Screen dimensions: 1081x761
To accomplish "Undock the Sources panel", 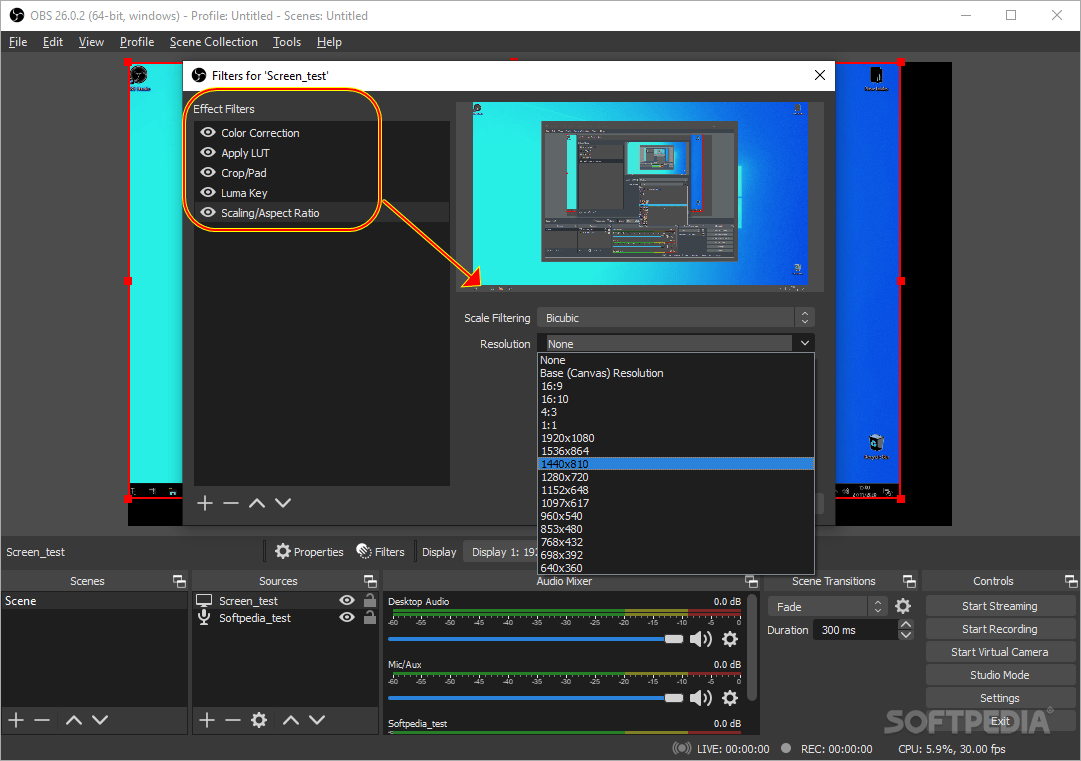I will coord(370,581).
